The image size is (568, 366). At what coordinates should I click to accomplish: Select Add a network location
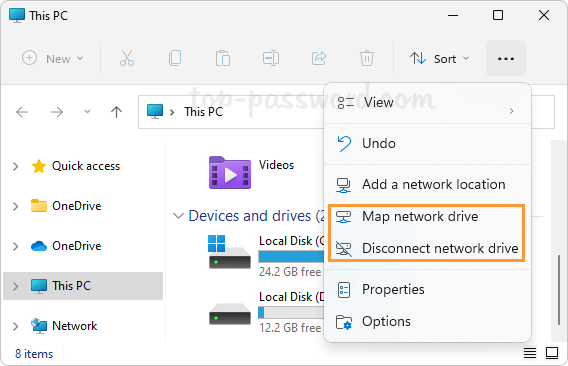coord(427,184)
